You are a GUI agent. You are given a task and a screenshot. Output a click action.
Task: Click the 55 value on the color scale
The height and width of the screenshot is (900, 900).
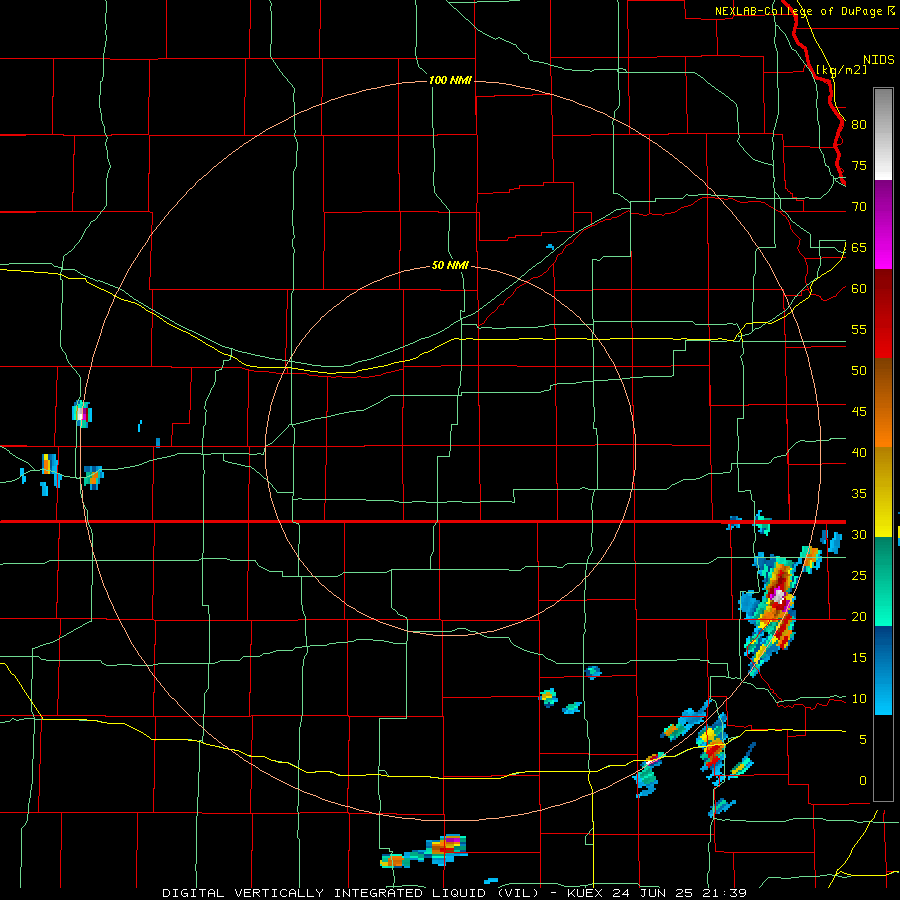click(x=859, y=329)
